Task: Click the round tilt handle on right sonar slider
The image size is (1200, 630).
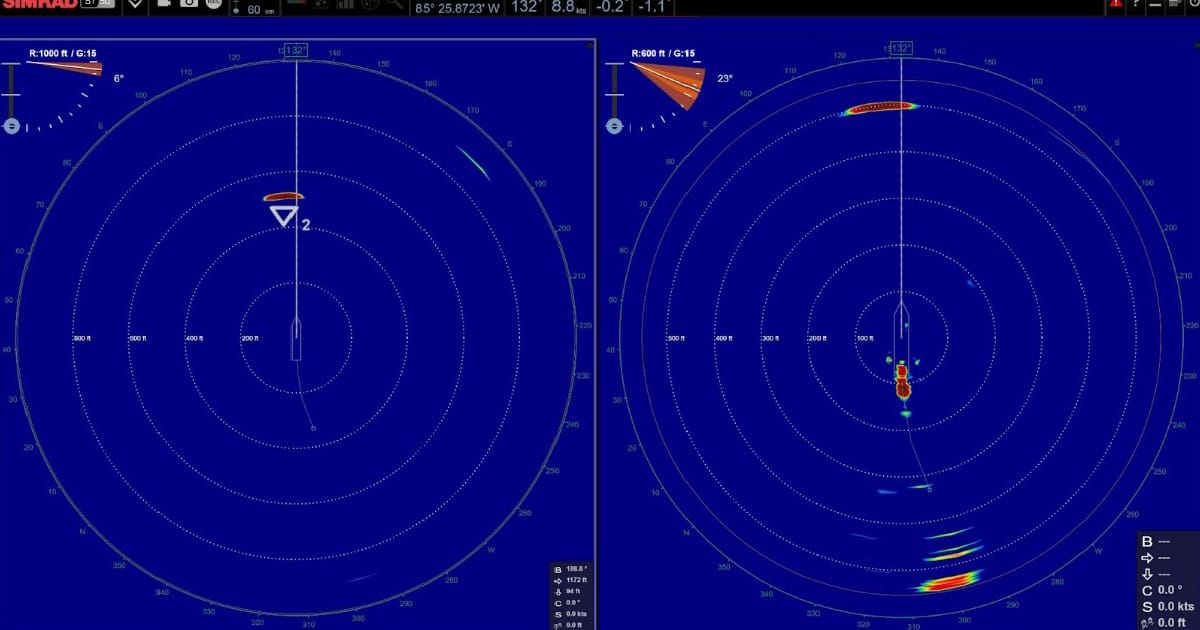Action: (615, 126)
